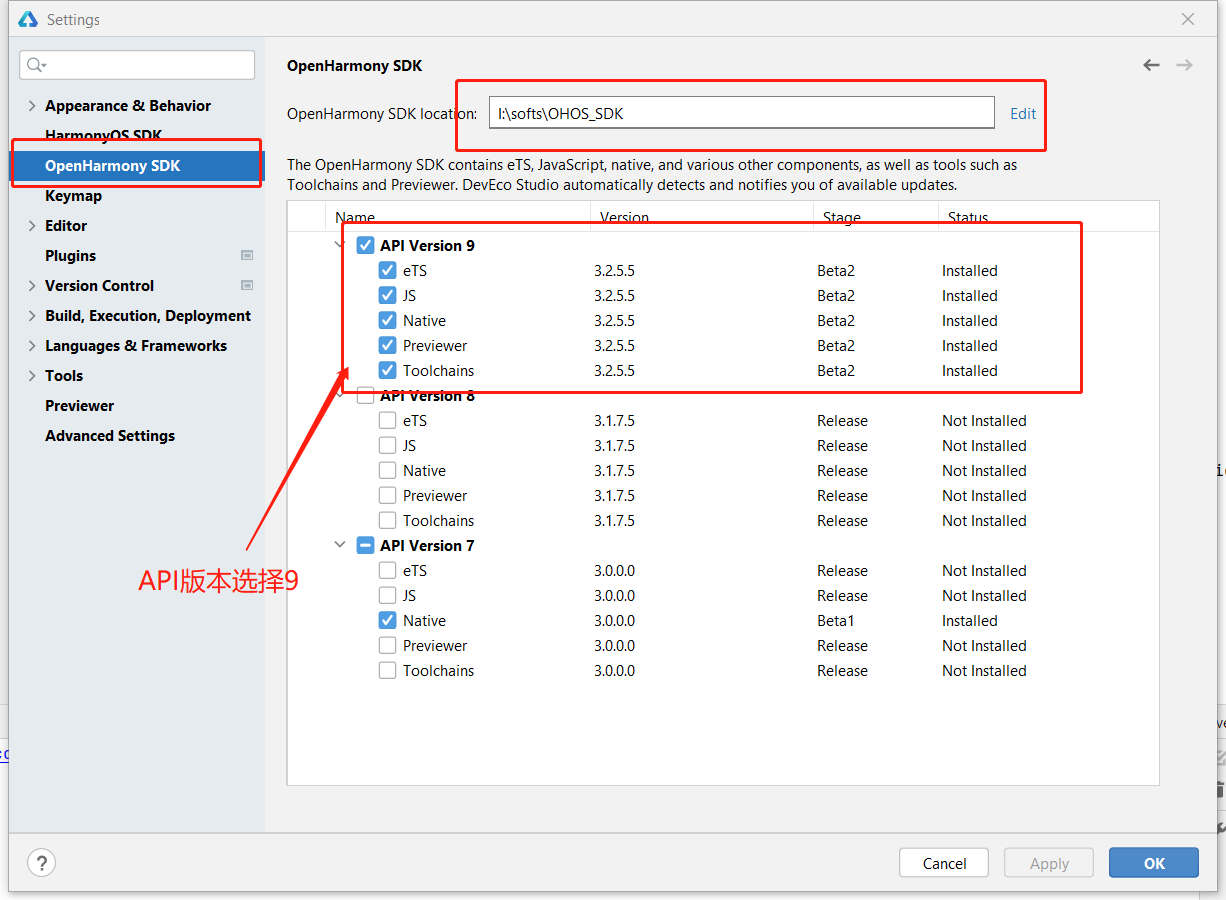Screen dimensions: 1226x900
Task: Click the icon beside the Plugins entry
Action: 247,256
